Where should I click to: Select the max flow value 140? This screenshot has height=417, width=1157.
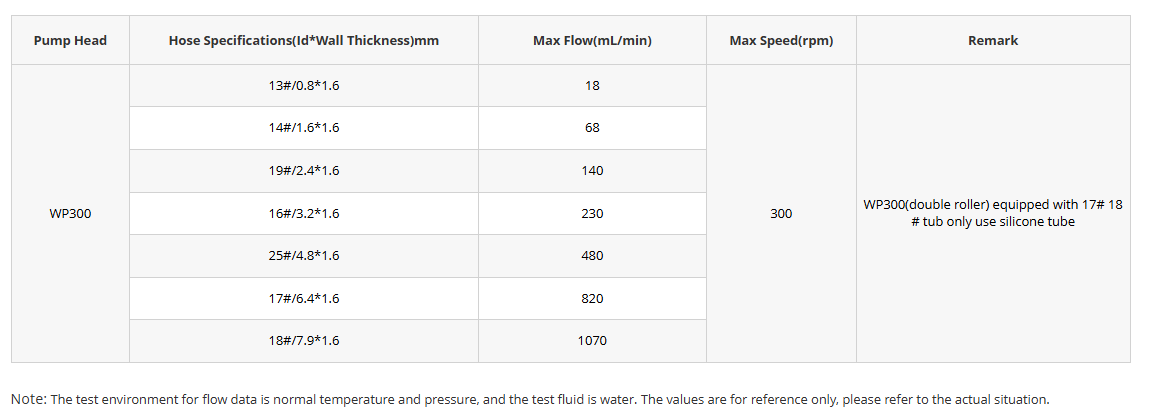pos(593,170)
